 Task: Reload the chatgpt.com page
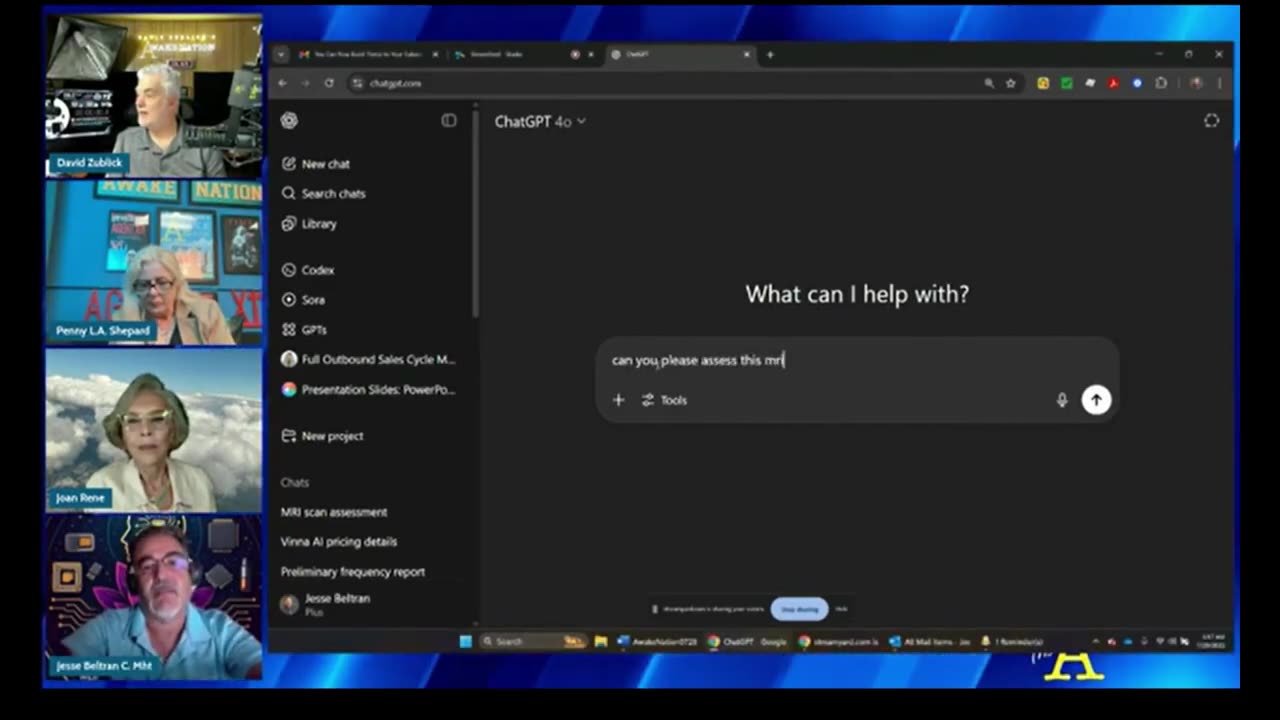(329, 83)
